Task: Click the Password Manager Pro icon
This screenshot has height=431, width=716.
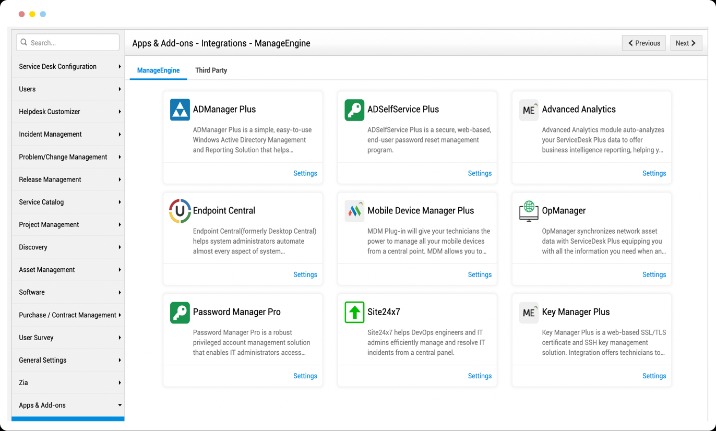Action: tap(180, 312)
